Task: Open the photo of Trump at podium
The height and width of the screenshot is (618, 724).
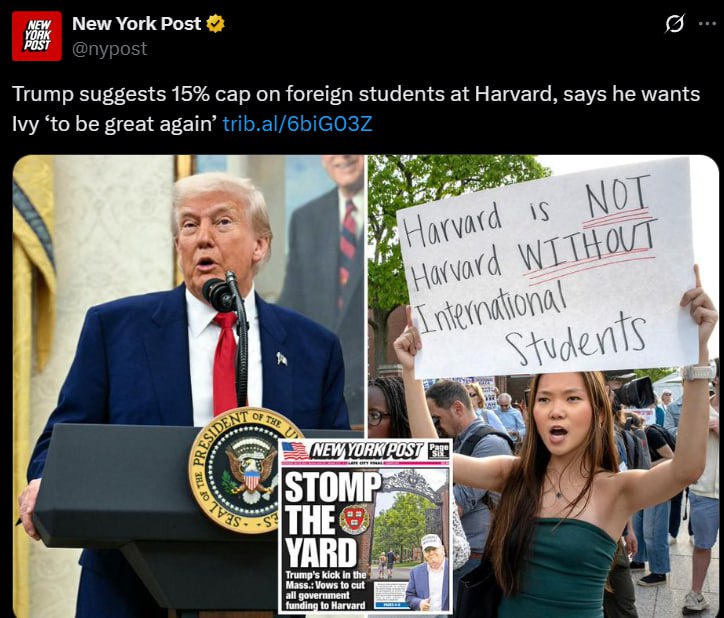Action: (189, 386)
